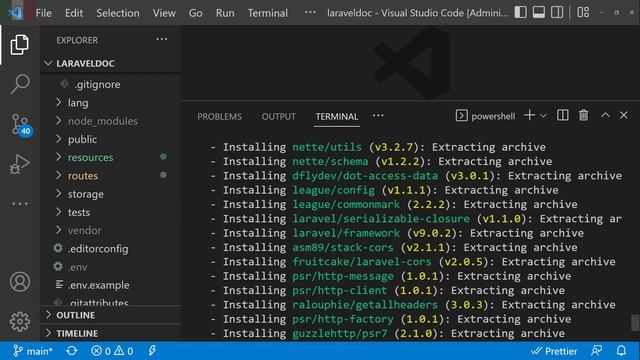Open the Customize Layout icon
640x360 pixels.
583,12
